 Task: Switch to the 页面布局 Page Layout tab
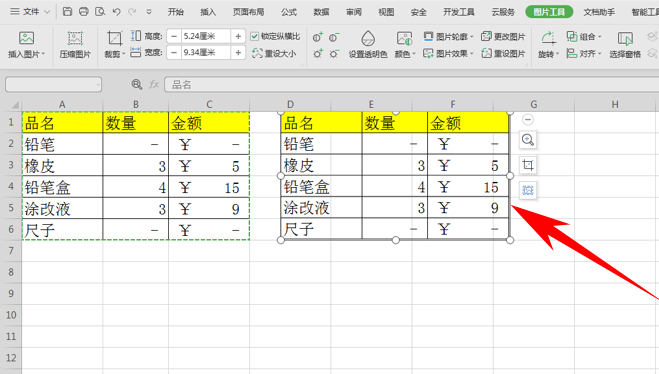coord(248,12)
